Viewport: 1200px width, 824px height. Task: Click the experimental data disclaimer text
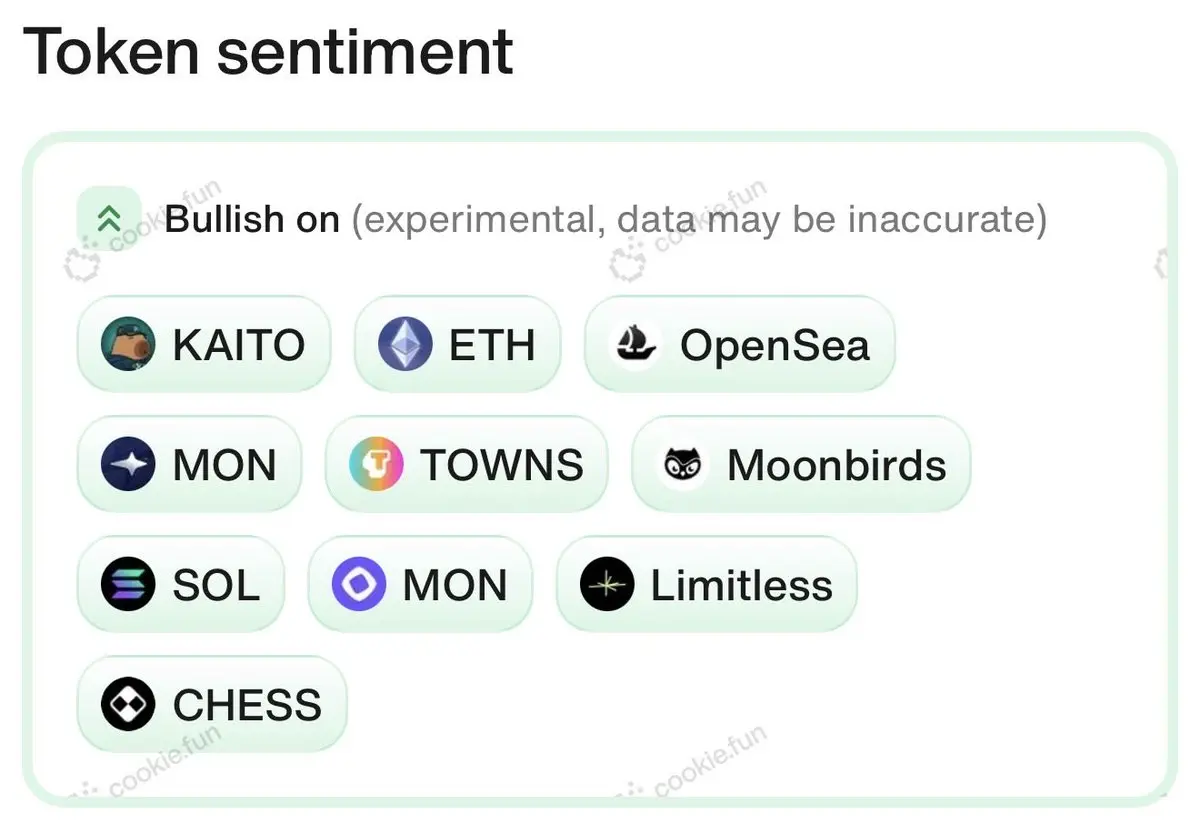coord(698,219)
